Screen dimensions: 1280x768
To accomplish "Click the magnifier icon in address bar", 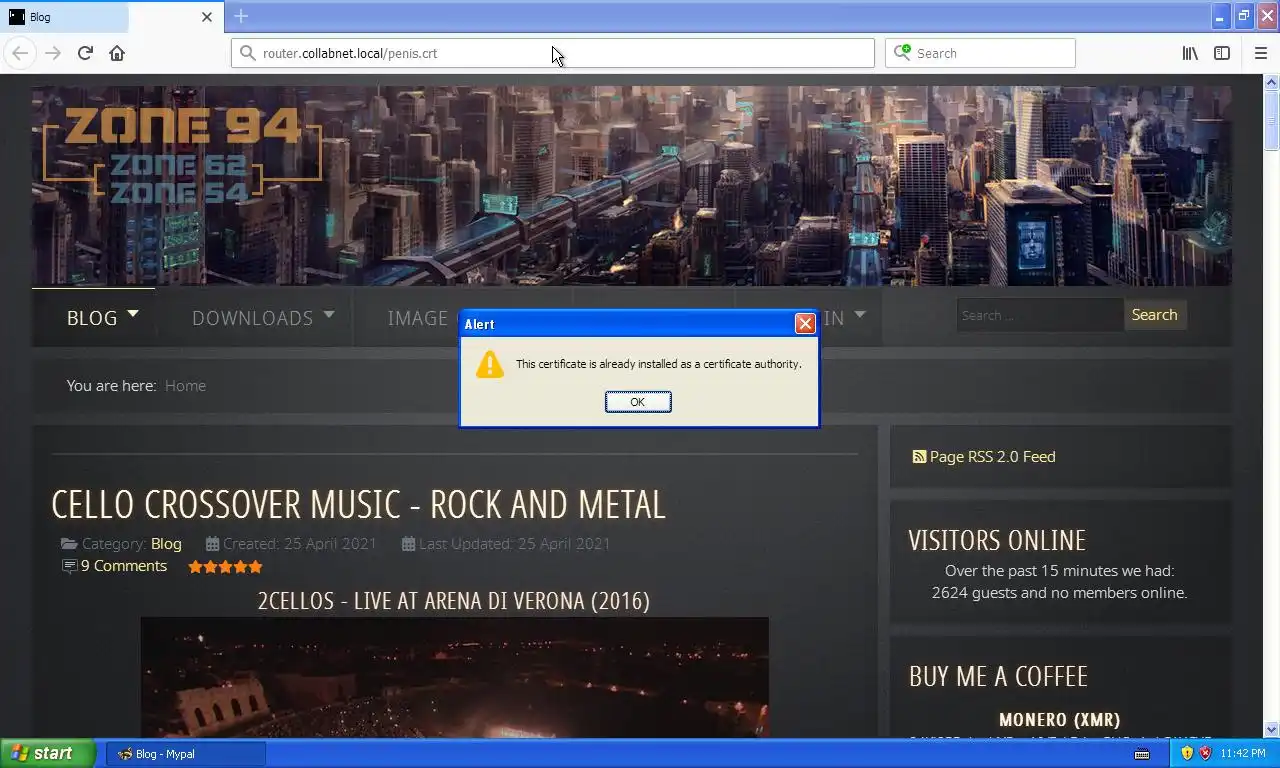I will pos(246,53).
